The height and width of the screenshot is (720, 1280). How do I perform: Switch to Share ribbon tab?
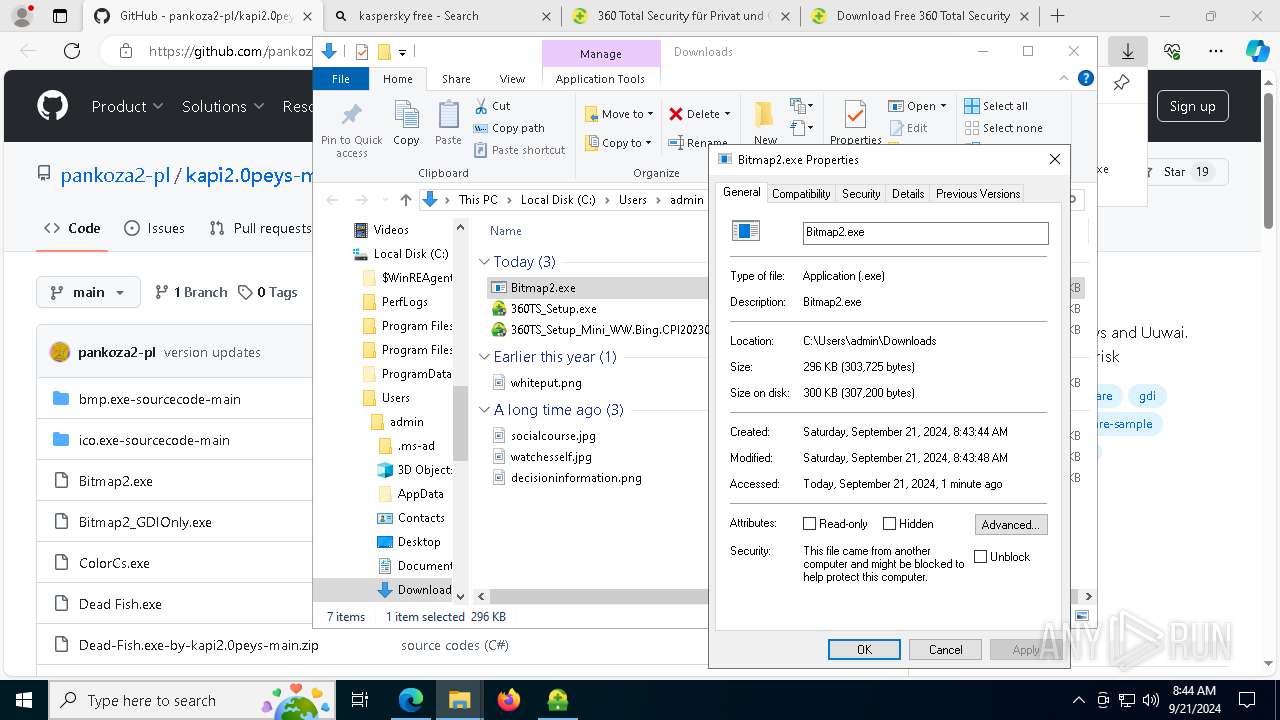pos(456,79)
